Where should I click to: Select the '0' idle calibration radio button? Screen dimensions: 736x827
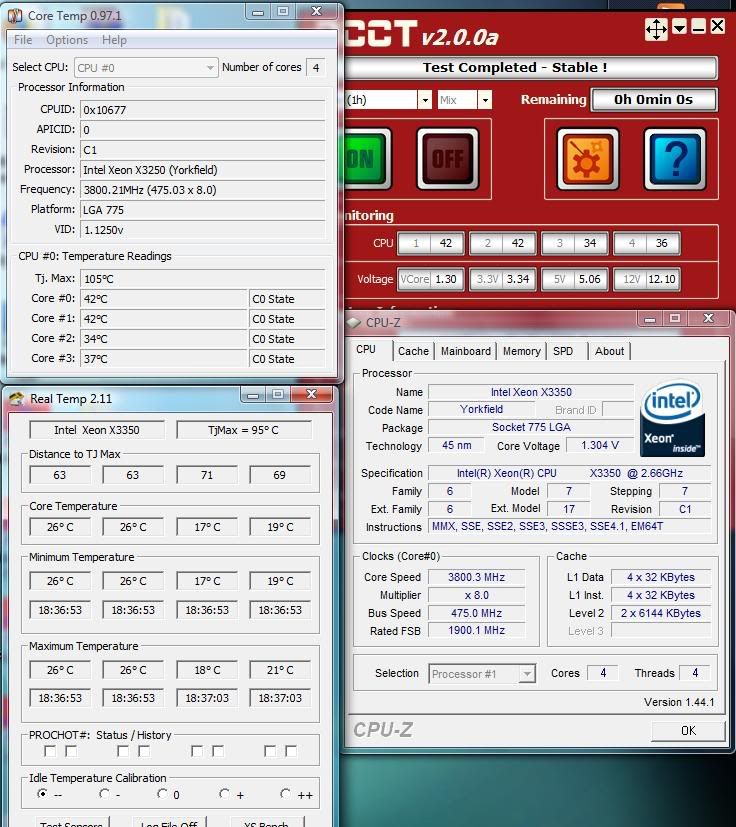[162, 793]
